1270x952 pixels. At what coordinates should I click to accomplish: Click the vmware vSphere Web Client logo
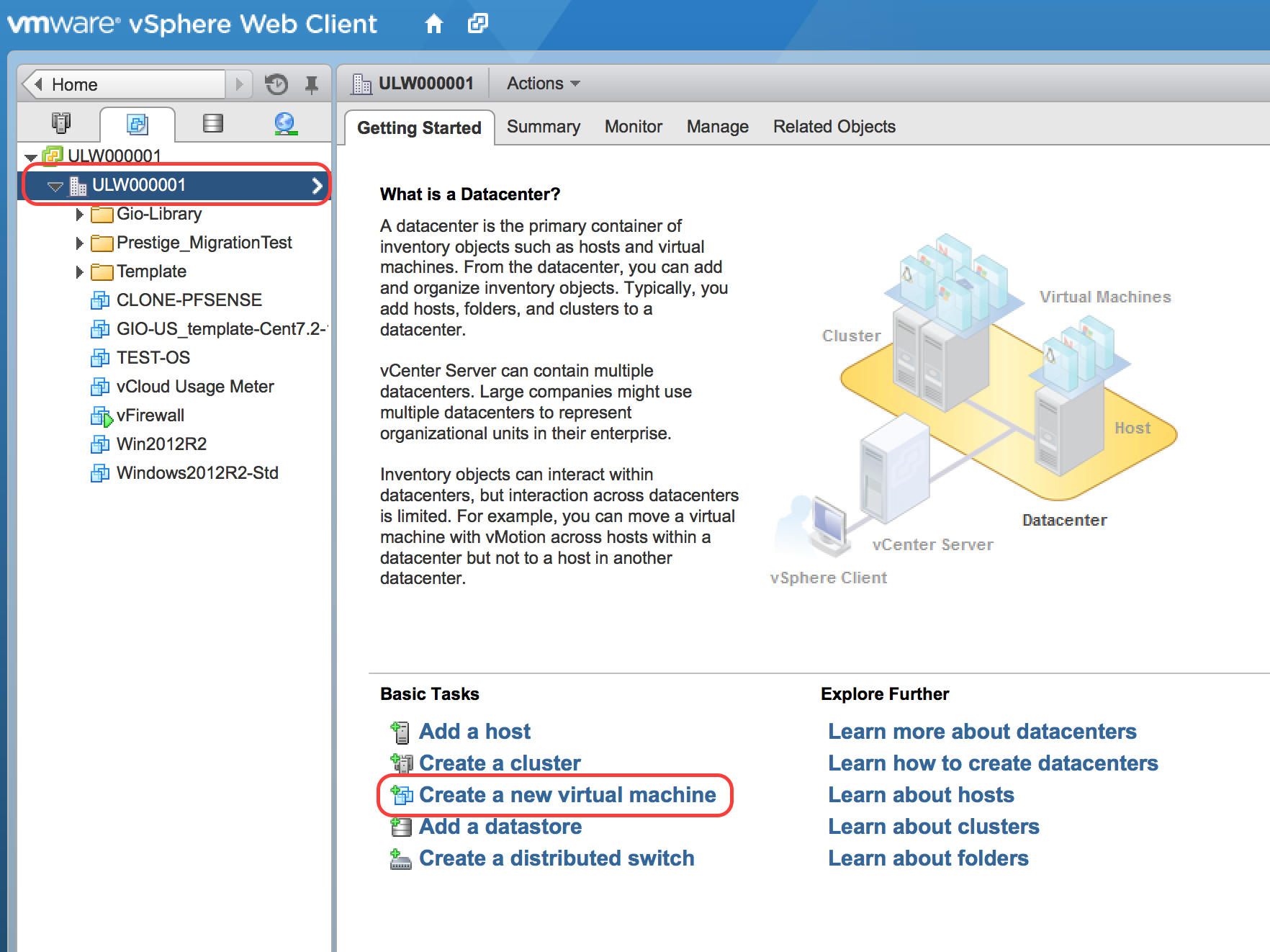[192, 24]
